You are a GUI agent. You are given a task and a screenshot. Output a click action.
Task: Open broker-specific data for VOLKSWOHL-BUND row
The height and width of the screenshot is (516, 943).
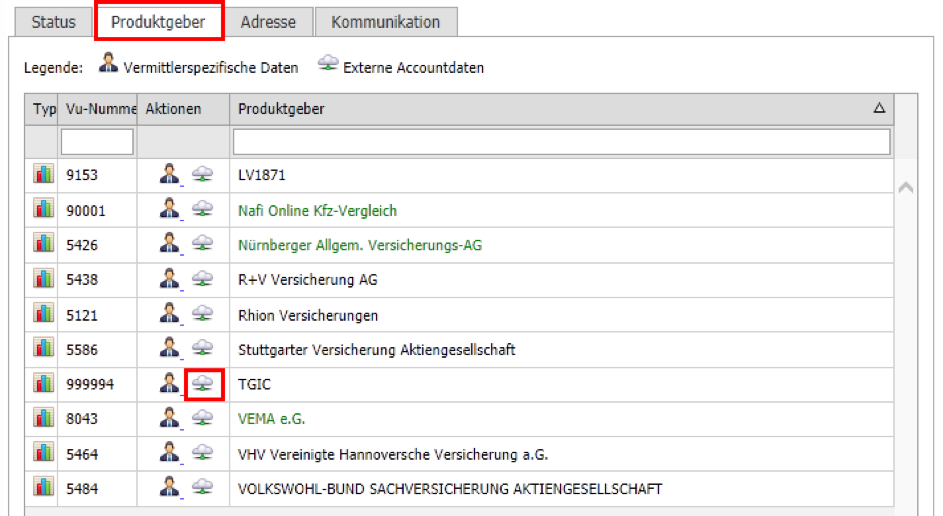point(170,488)
